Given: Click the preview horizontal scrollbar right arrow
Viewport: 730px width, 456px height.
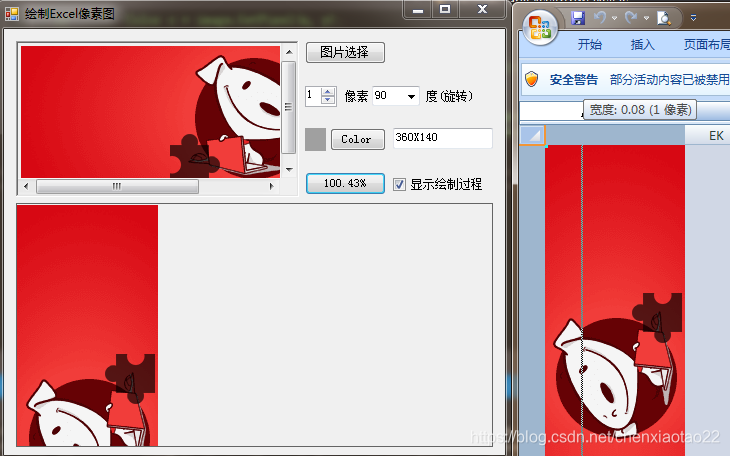Looking at the screenshot, I should coord(271,186).
